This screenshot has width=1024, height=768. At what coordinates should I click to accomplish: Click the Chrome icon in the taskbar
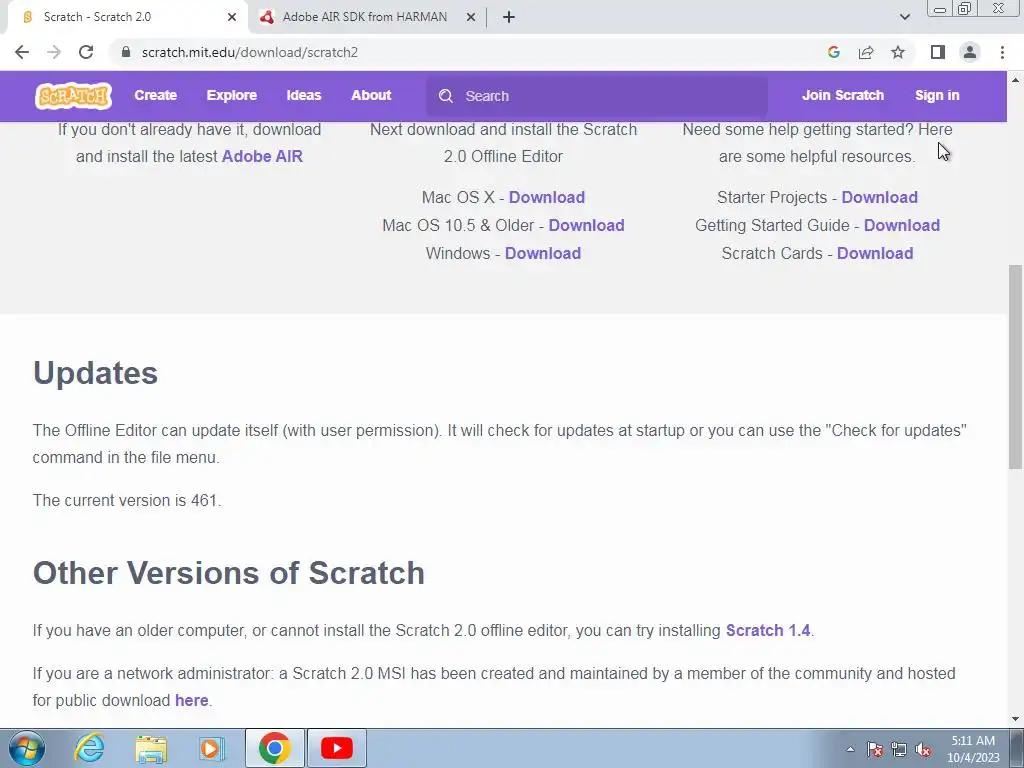(275, 748)
